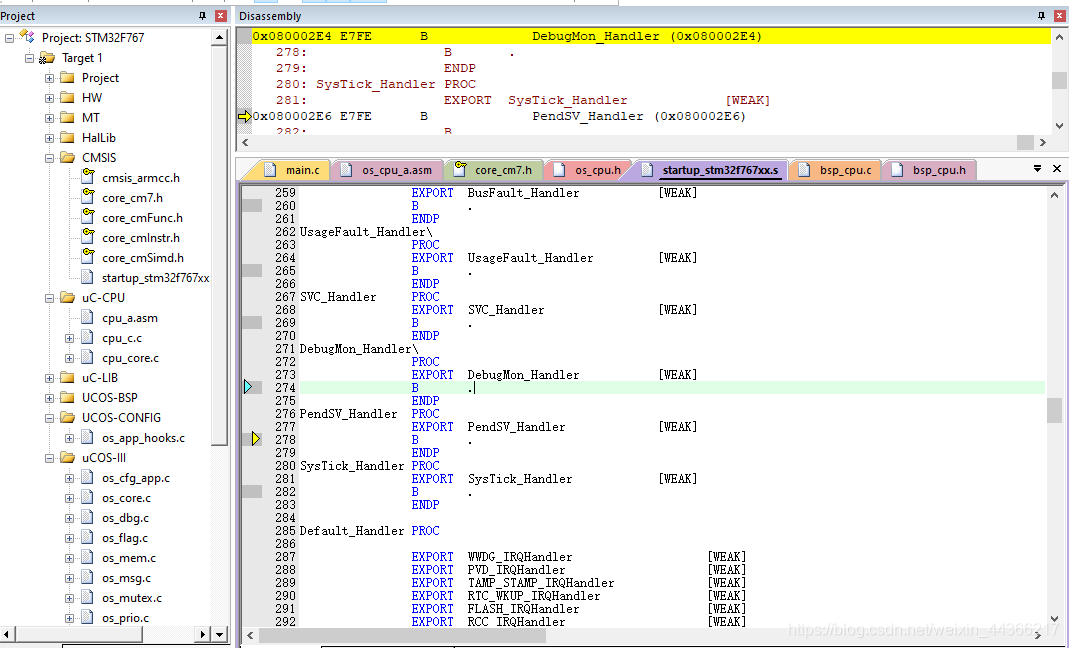Collapse the Target 1 node

29,58
